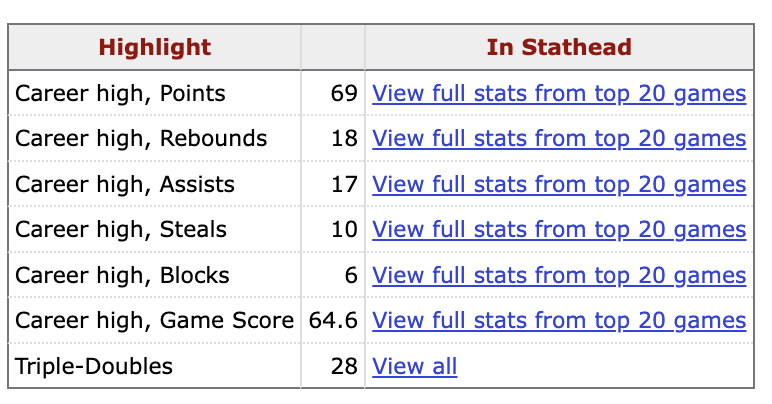Screen dimensions: 772x404
Task: Click the 69 points value cell
Action: tap(344, 94)
